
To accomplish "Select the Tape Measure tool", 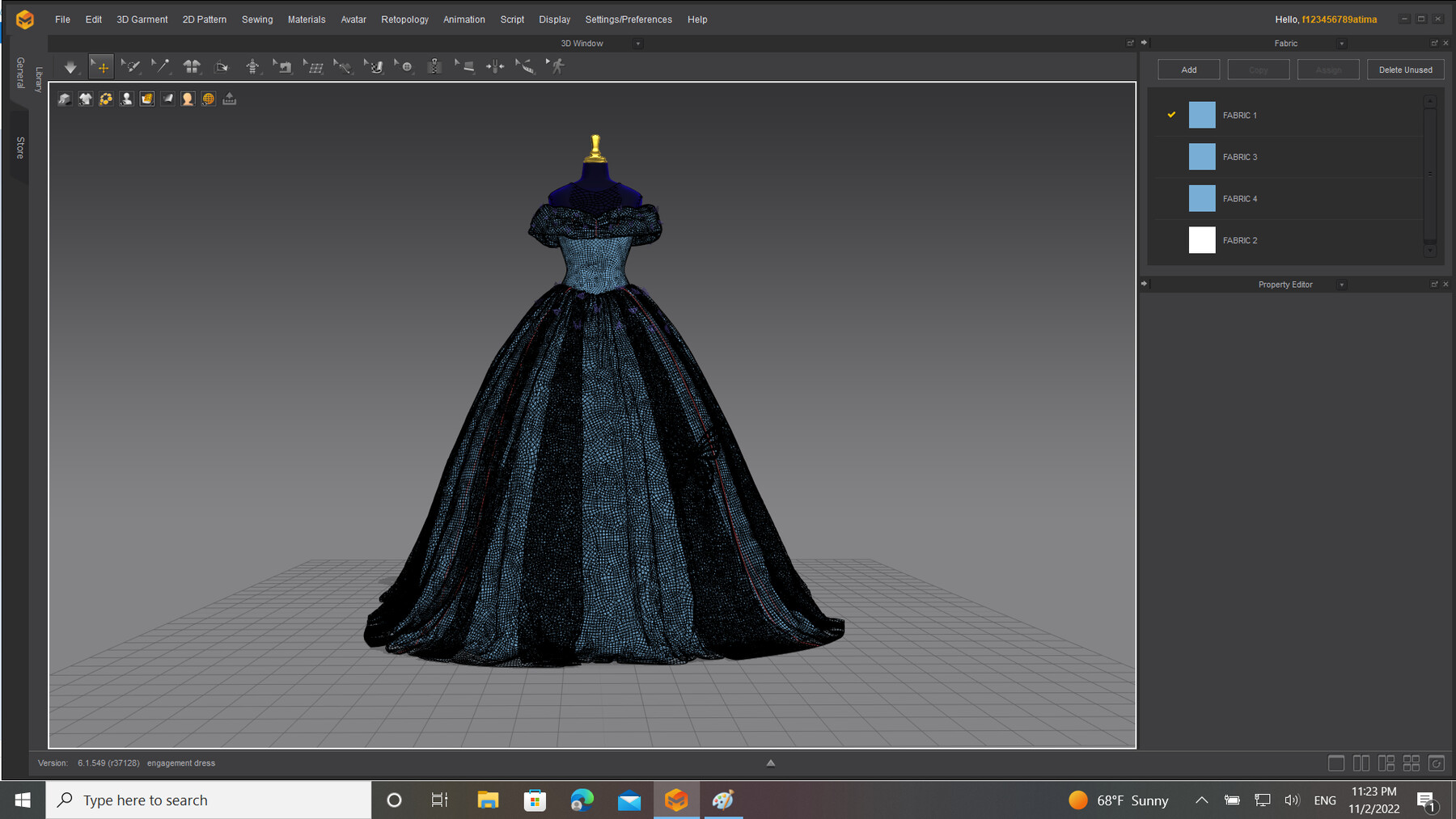I will point(525,66).
